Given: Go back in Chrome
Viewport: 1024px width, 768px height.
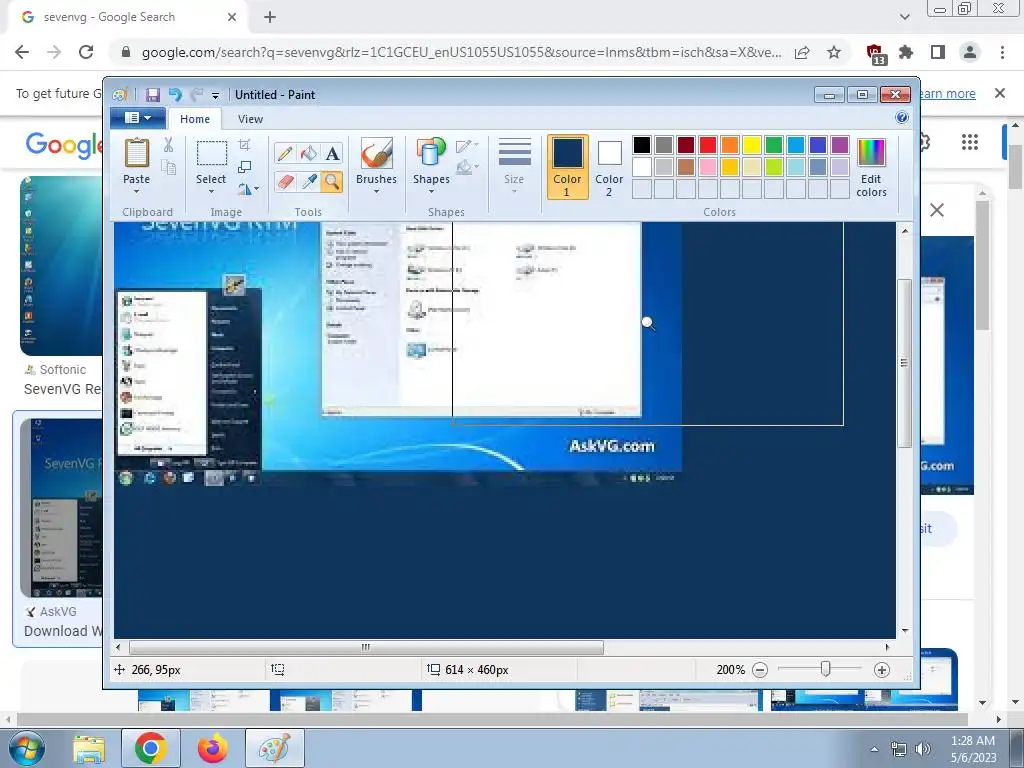Looking at the screenshot, I should [22, 52].
